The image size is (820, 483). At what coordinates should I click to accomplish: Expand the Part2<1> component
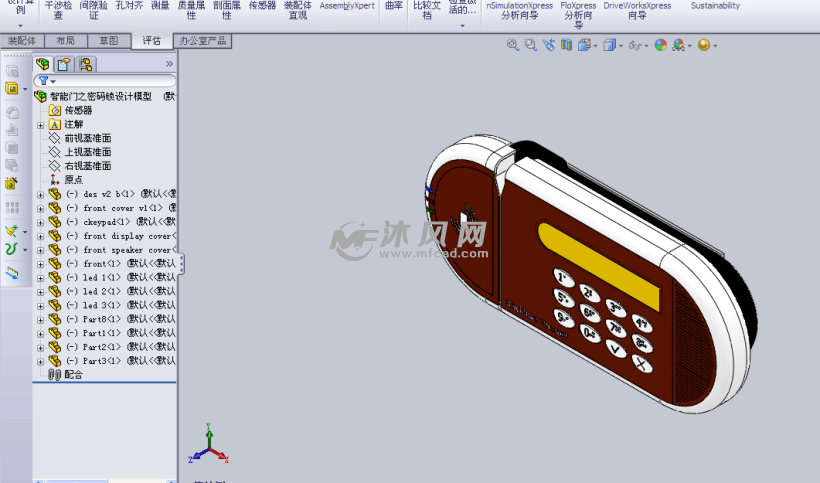click(x=40, y=348)
